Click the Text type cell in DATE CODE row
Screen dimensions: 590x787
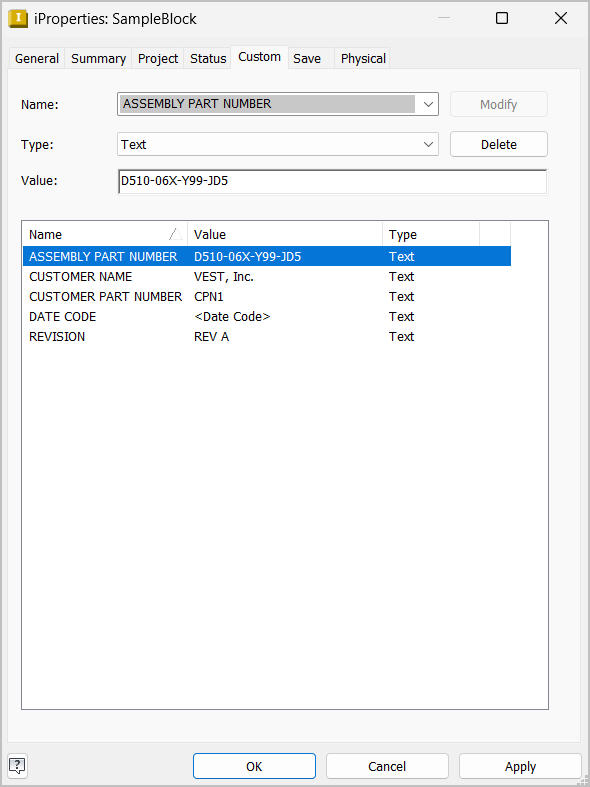pos(401,317)
